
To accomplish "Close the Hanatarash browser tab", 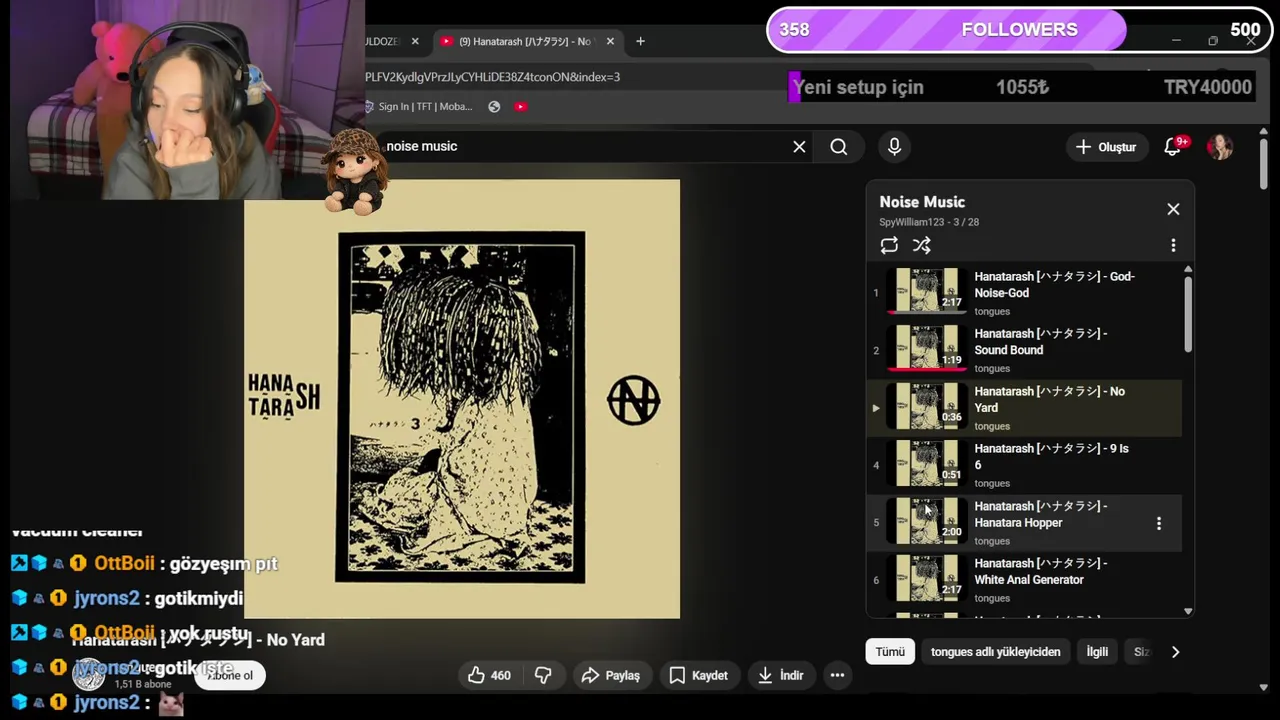I will tap(610, 41).
